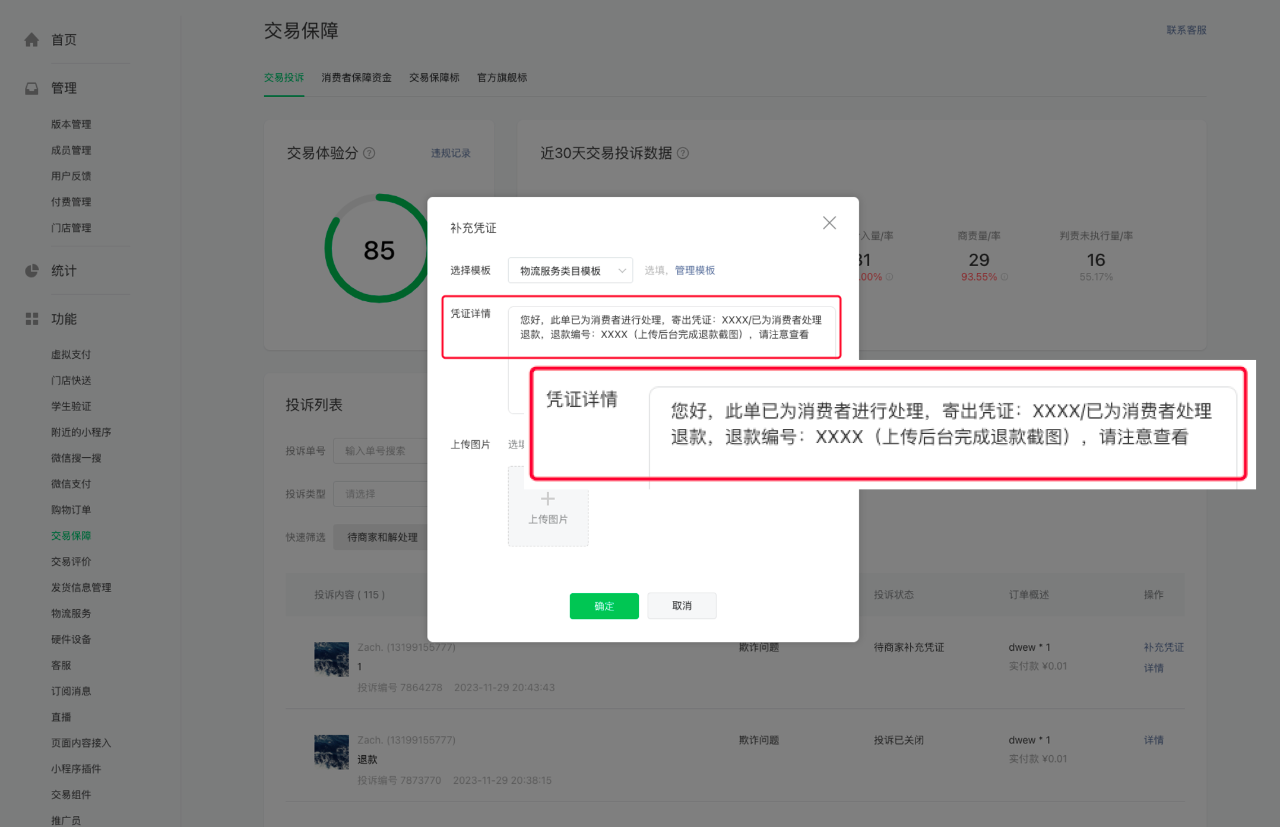The height and width of the screenshot is (828, 1280).
Task: Click the plus icon to upload image
Action: [548, 499]
